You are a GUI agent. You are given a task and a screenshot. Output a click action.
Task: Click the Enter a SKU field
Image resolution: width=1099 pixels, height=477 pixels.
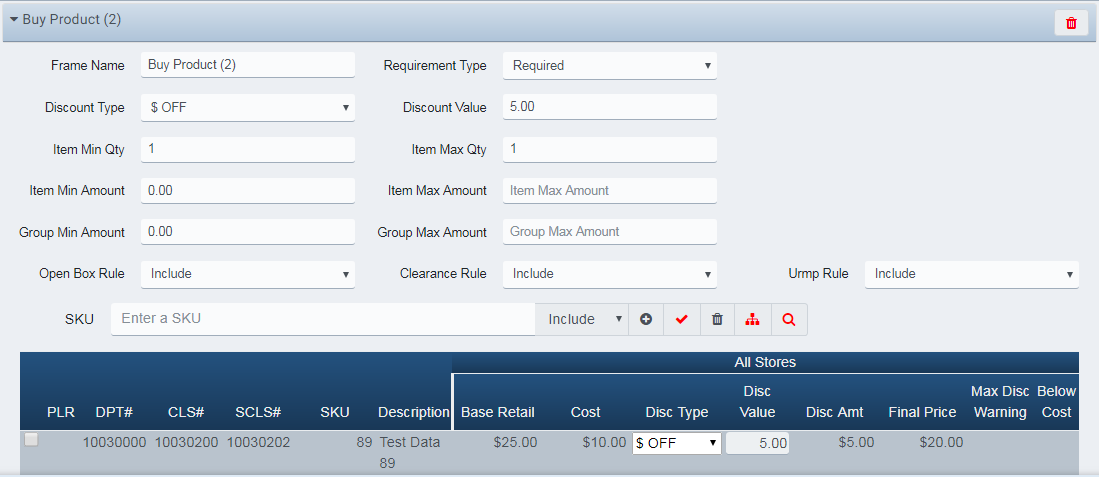323,319
